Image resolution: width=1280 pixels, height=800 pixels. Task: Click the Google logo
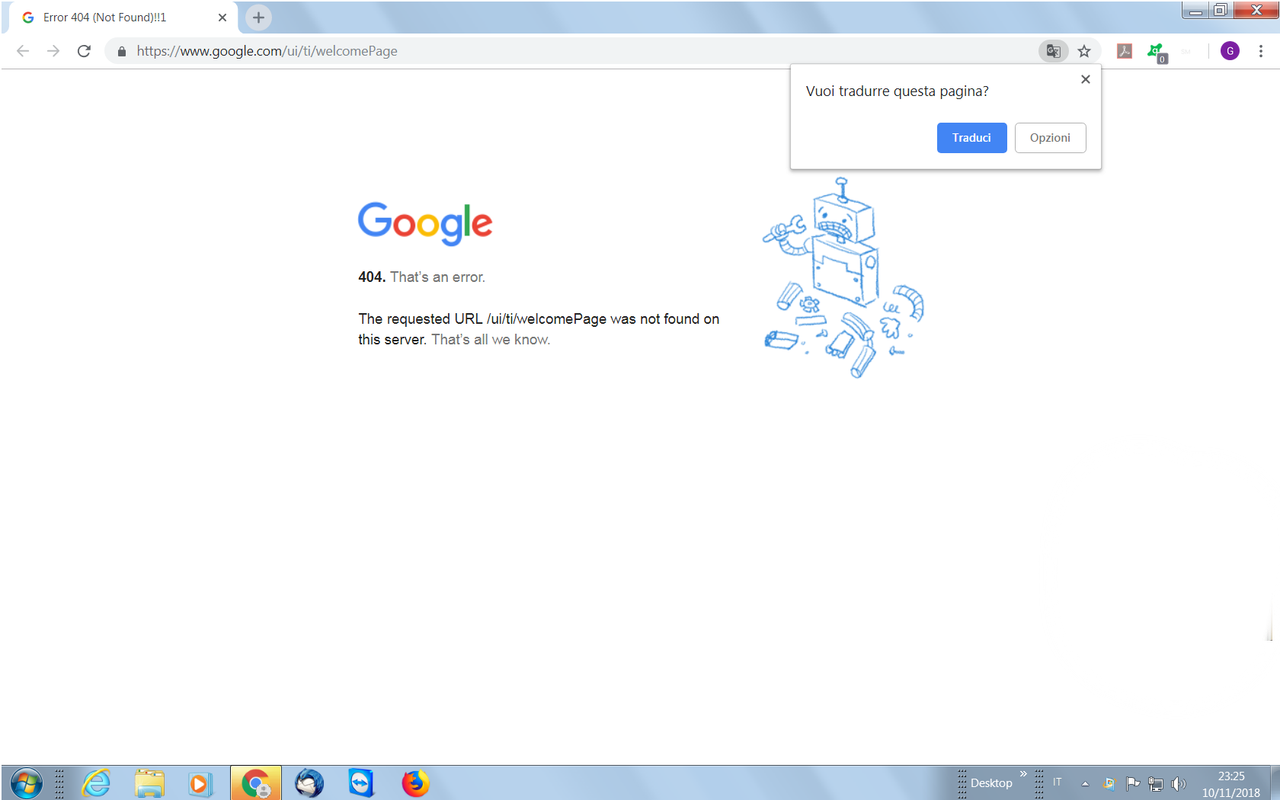pos(425,224)
